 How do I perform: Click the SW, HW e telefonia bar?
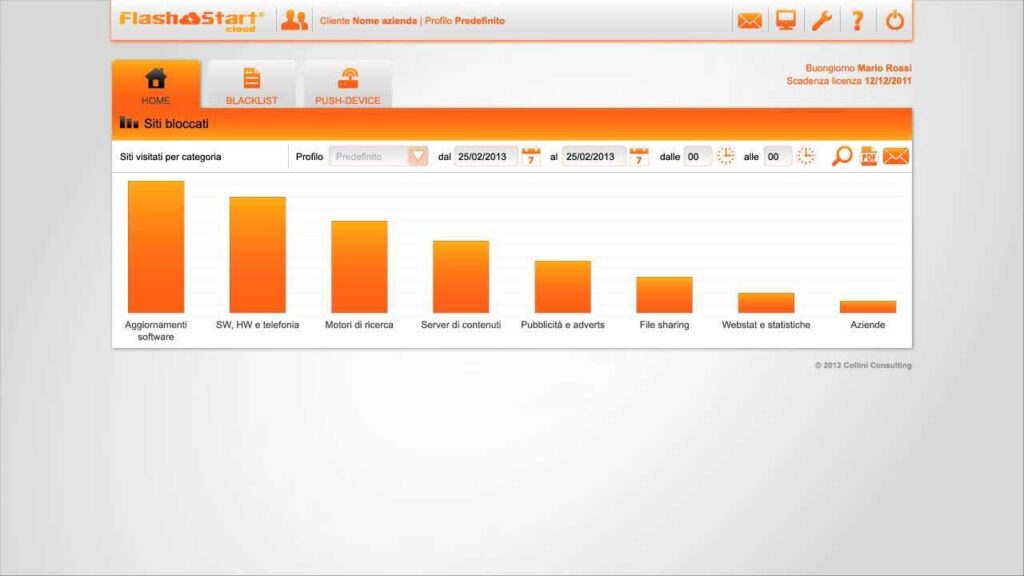tap(257, 255)
